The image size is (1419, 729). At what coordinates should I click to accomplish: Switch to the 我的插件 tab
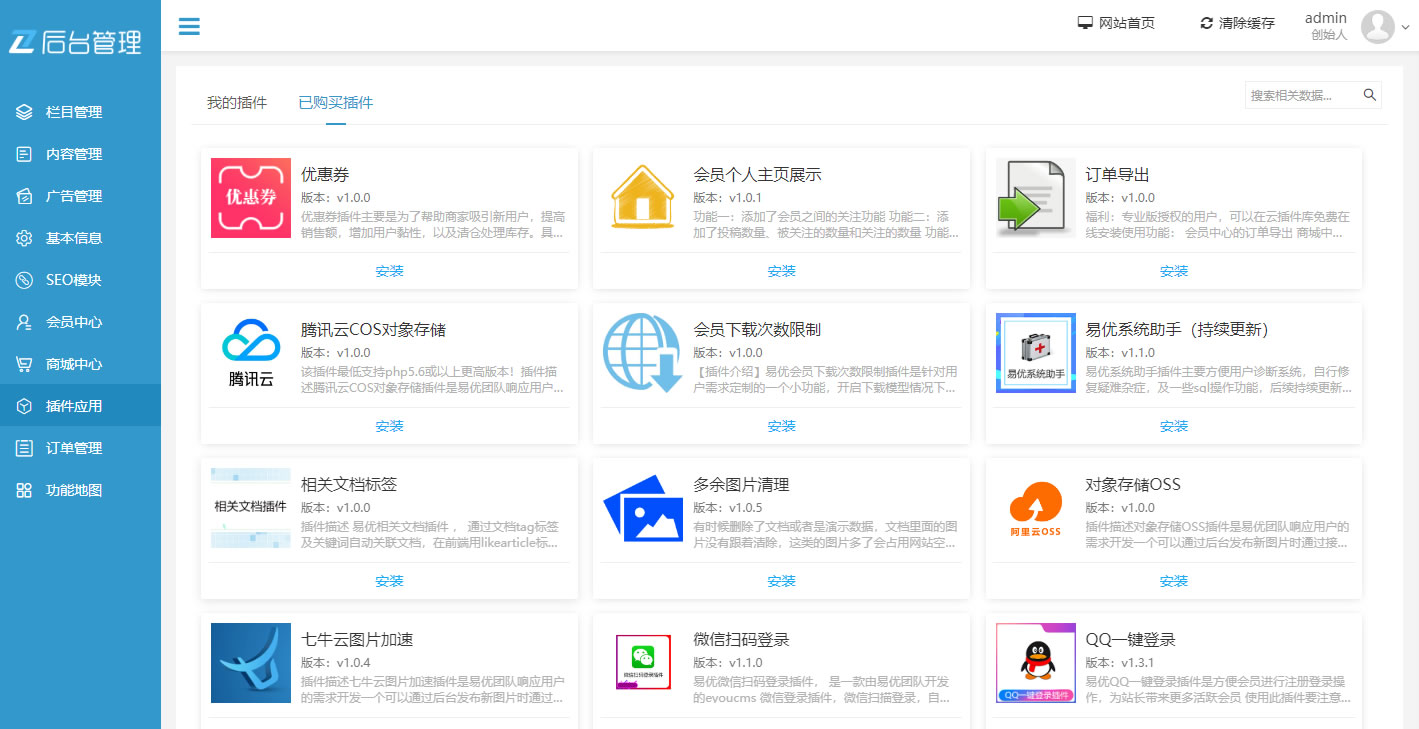(x=237, y=102)
